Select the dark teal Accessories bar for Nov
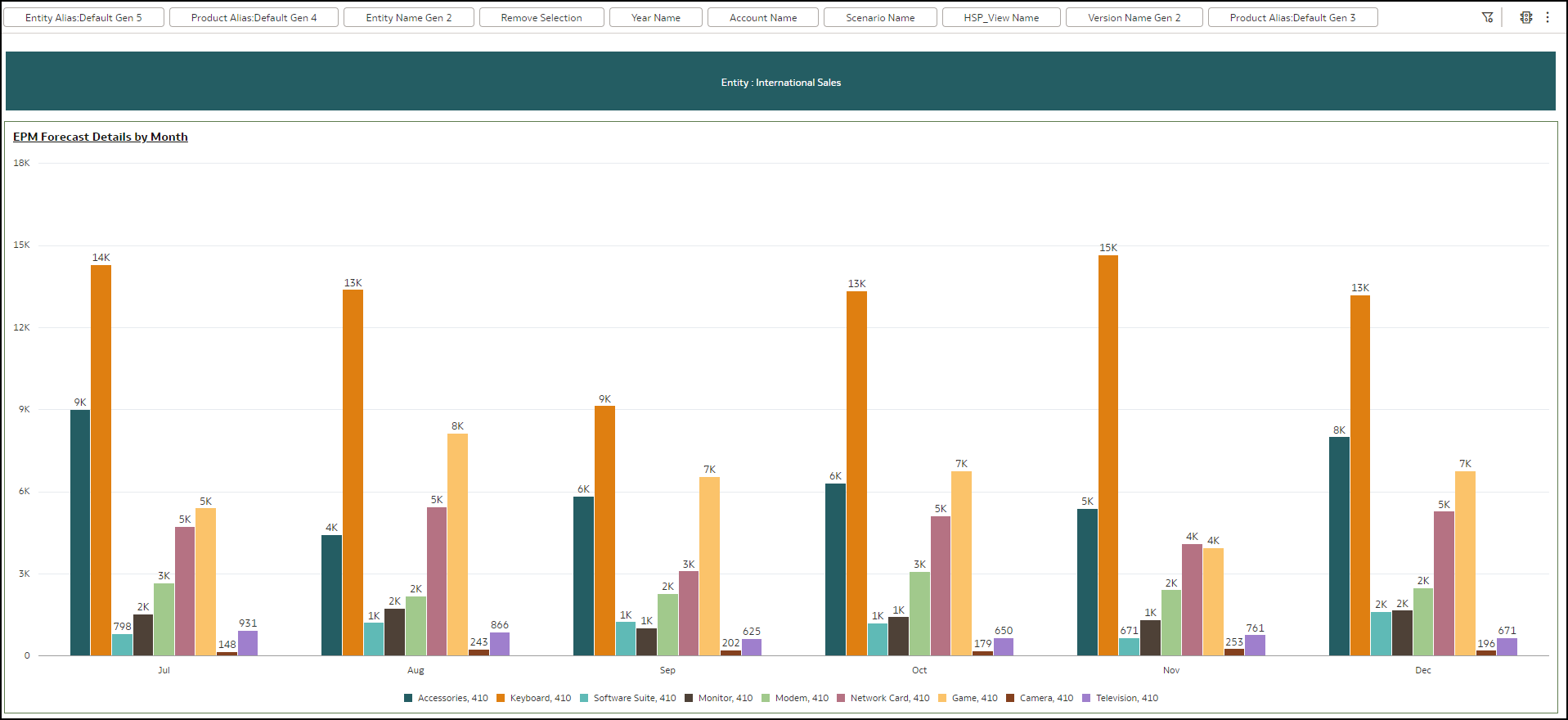 [x=1087, y=582]
